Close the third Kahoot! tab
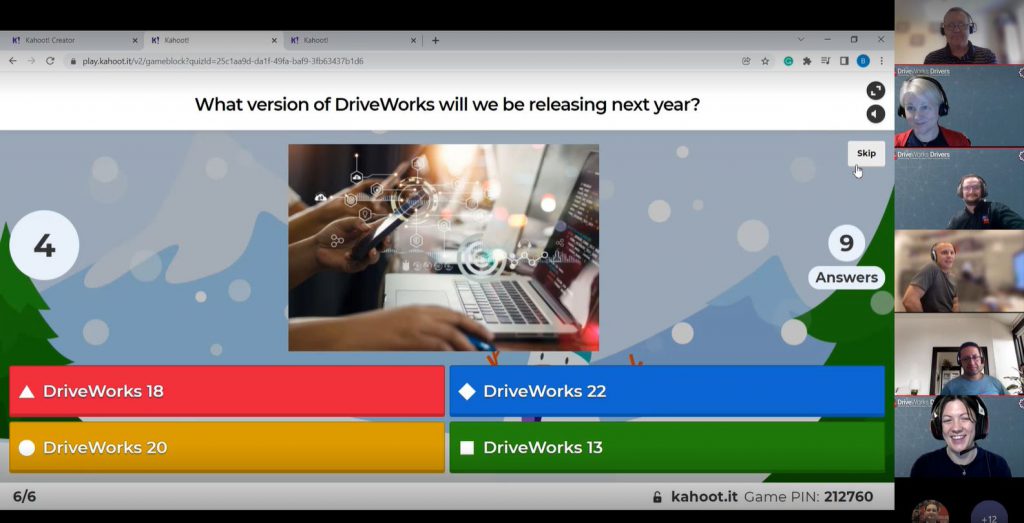 (413, 40)
